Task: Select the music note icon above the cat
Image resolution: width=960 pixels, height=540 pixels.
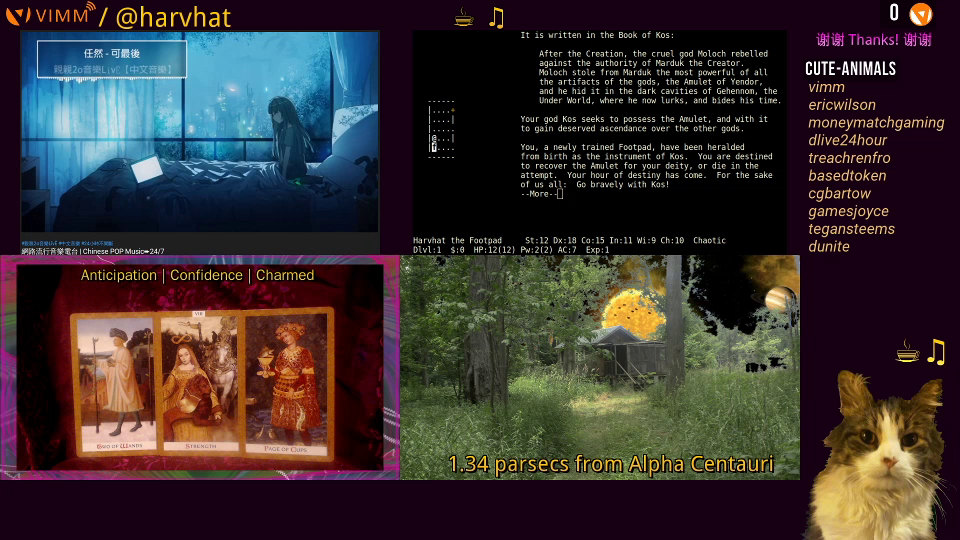Action: point(936,351)
